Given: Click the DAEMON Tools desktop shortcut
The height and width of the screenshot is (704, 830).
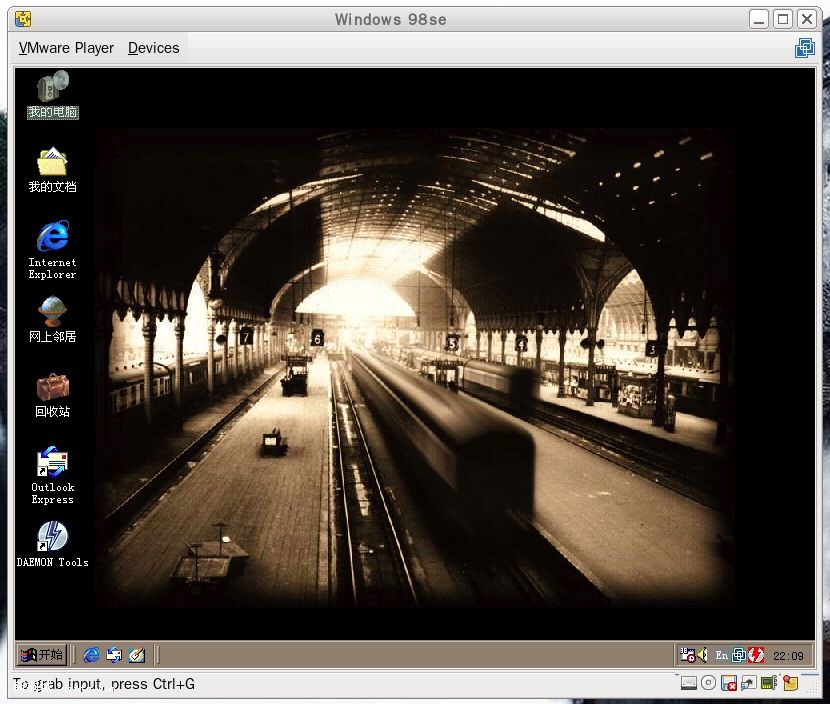Looking at the screenshot, I should coord(52,538).
